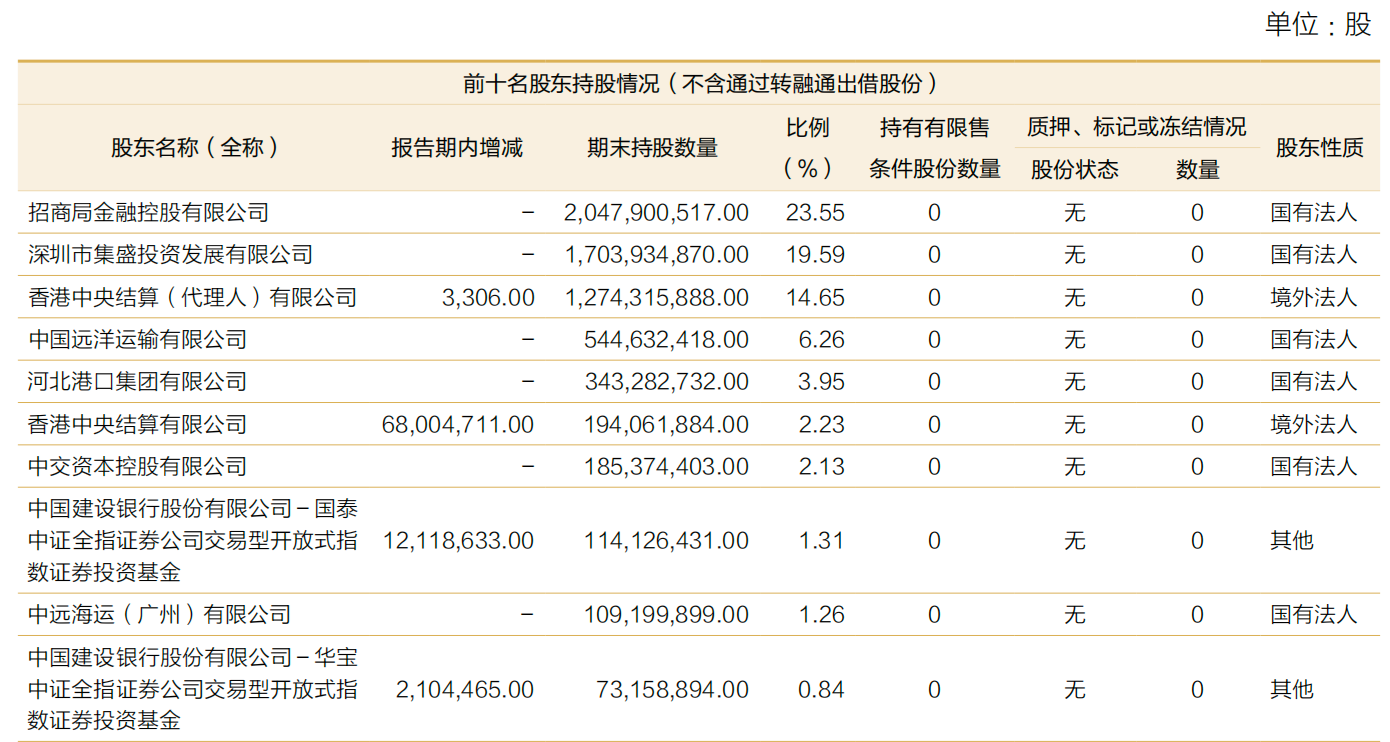Click the '股东性质' column header
This screenshot has height=742, width=1390.
pos(1319,148)
